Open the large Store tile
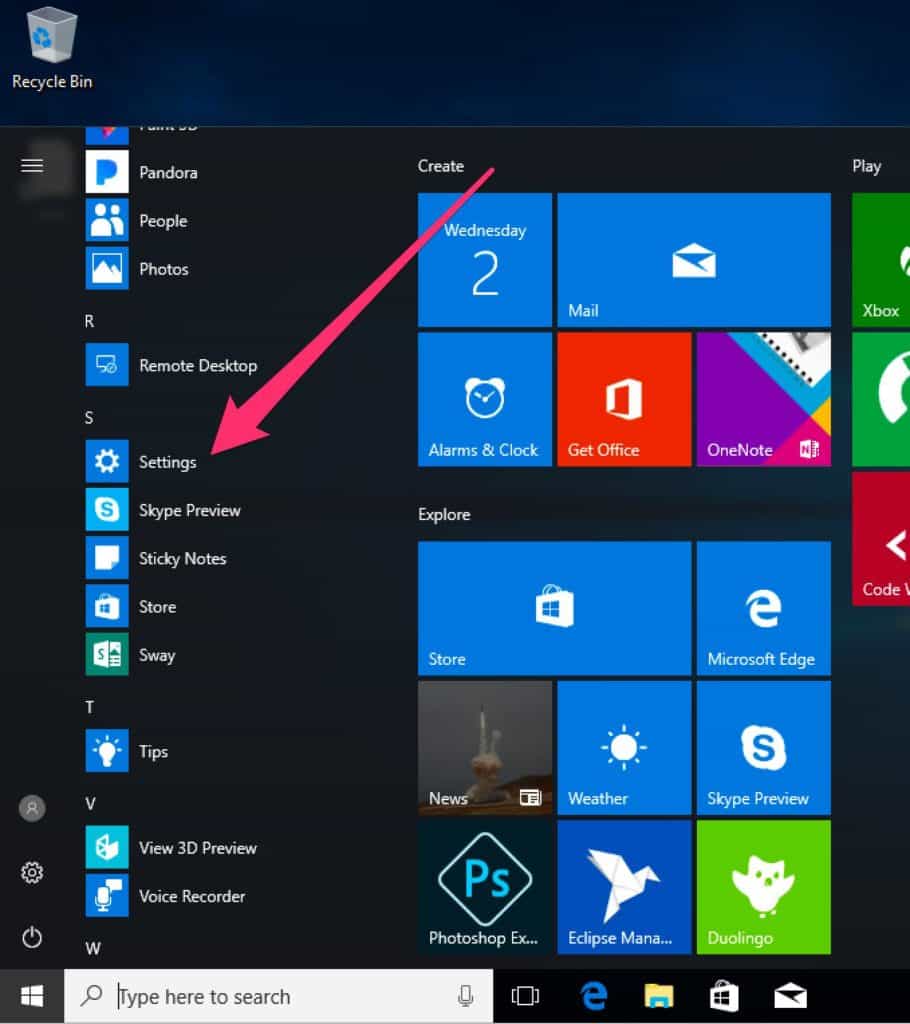Viewport: 910px width, 1024px height. coord(555,608)
